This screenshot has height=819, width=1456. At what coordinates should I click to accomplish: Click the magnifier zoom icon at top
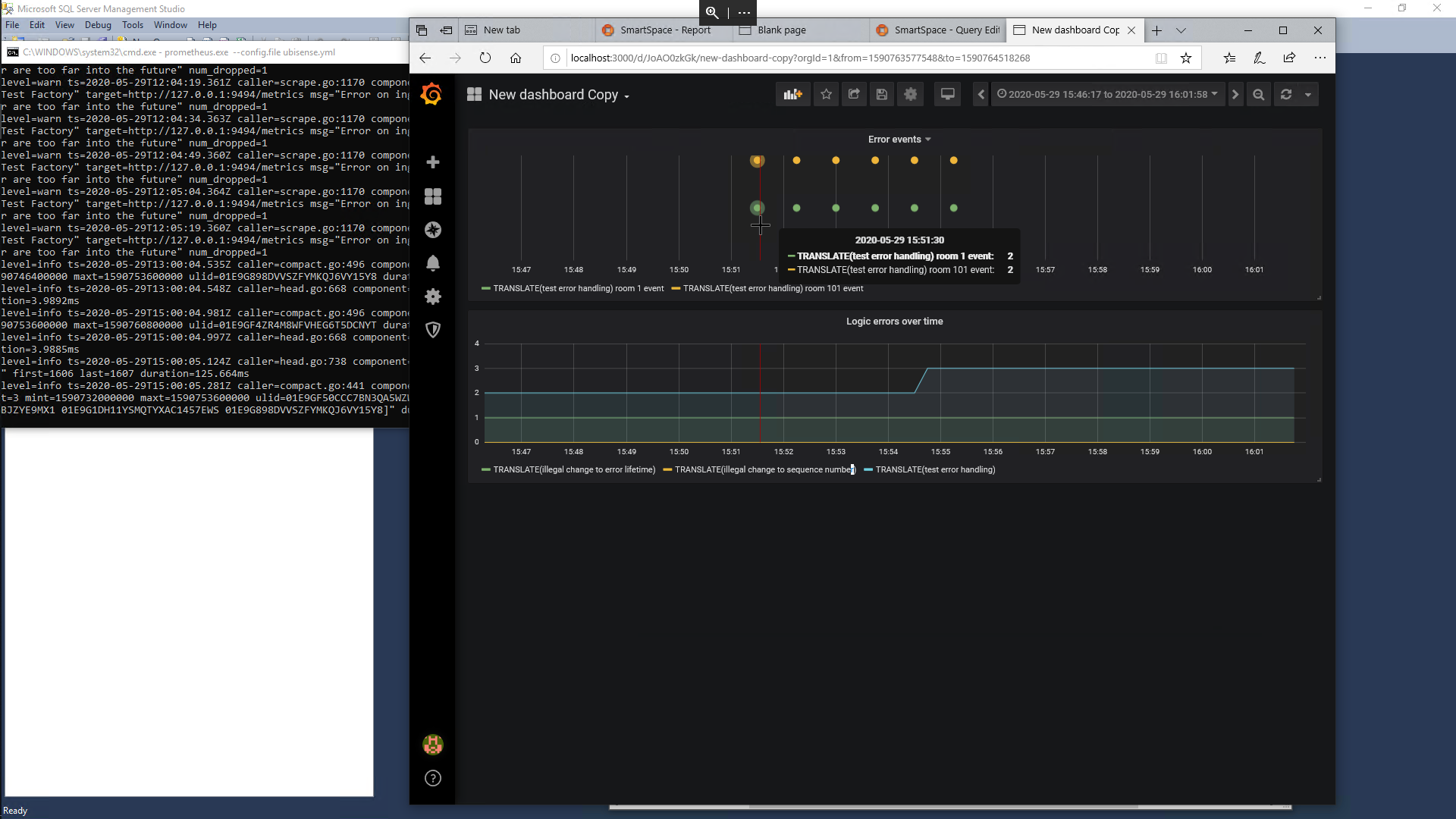(x=712, y=12)
